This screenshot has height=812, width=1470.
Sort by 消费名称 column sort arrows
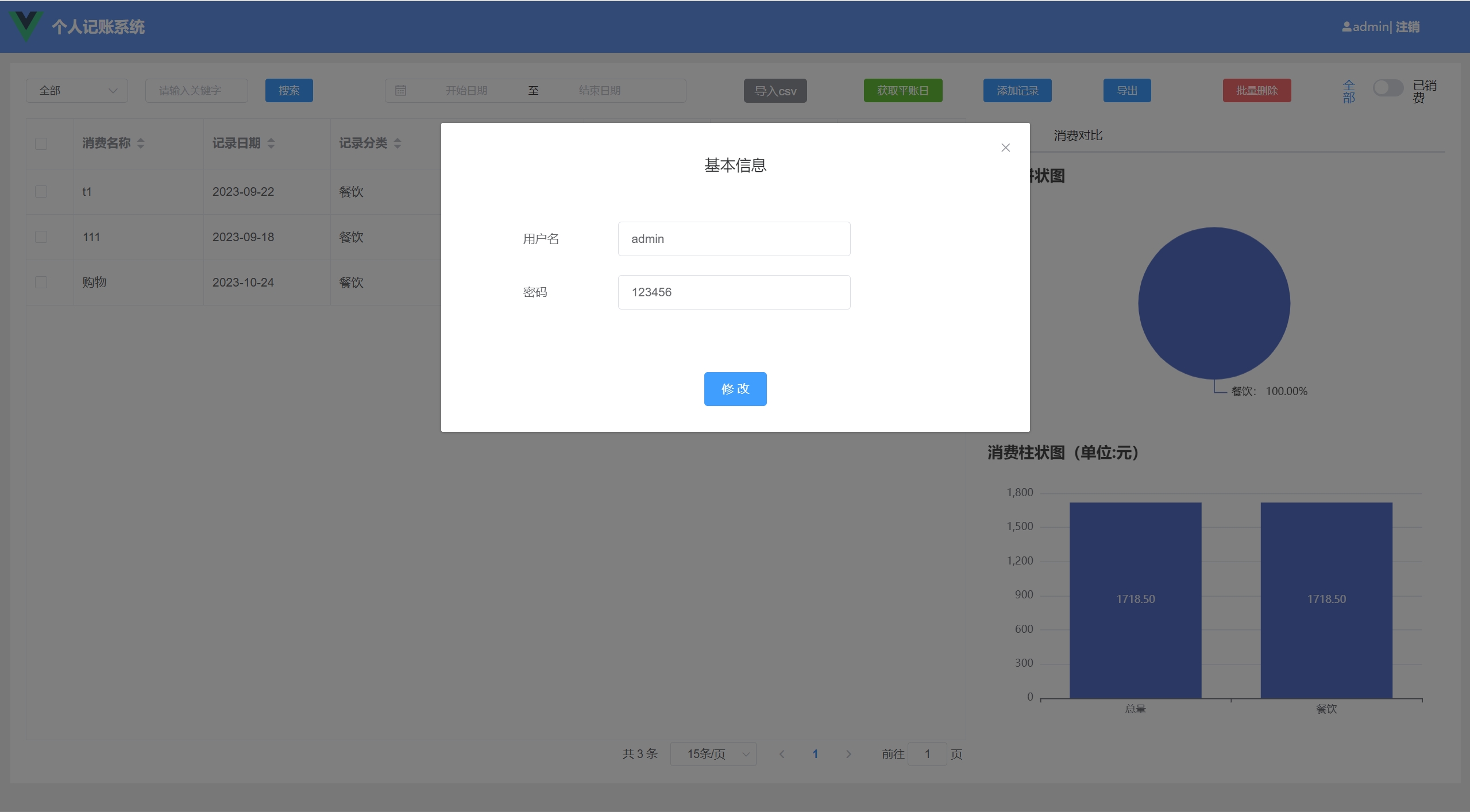tap(141, 144)
